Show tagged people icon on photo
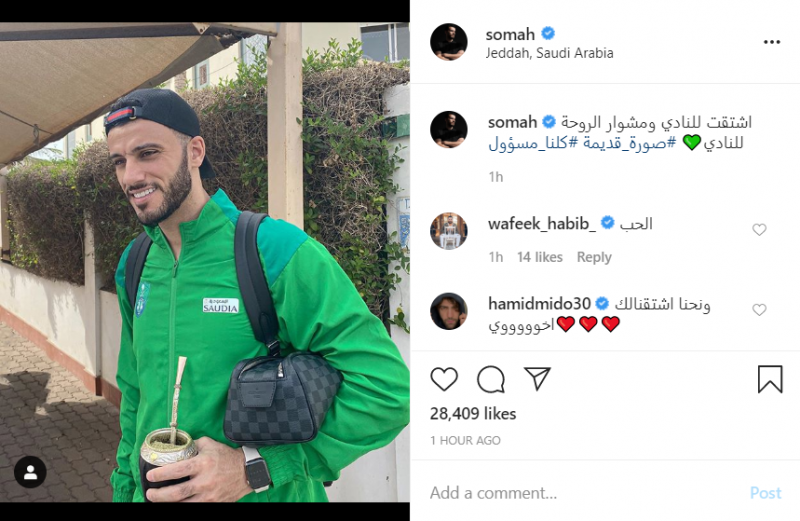 pos(30,472)
